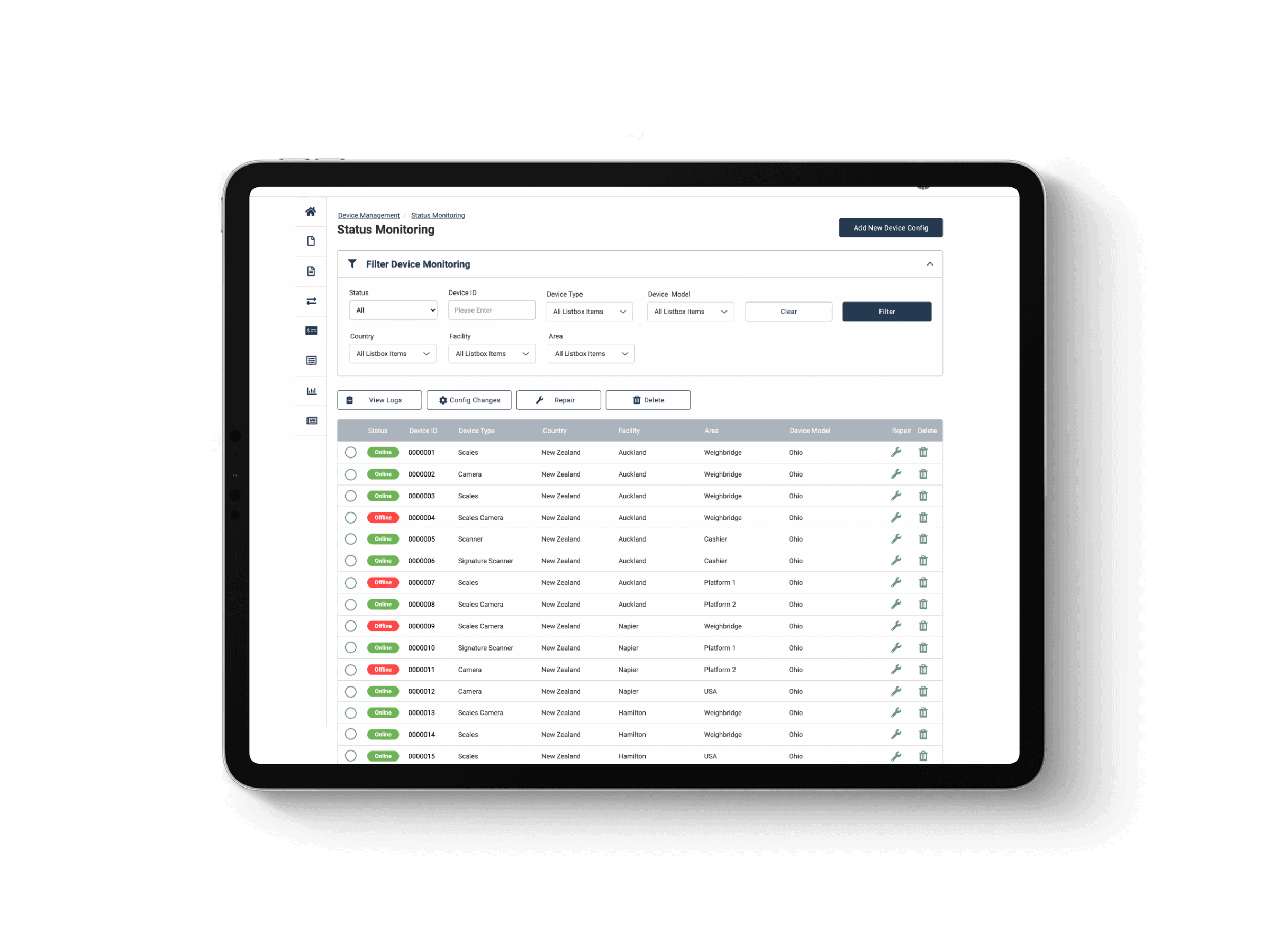Viewport: 1270px width, 952px height.
Task: Click the Device Management breadcrumb link
Action: pyautogui.click(x=370, y=215)
